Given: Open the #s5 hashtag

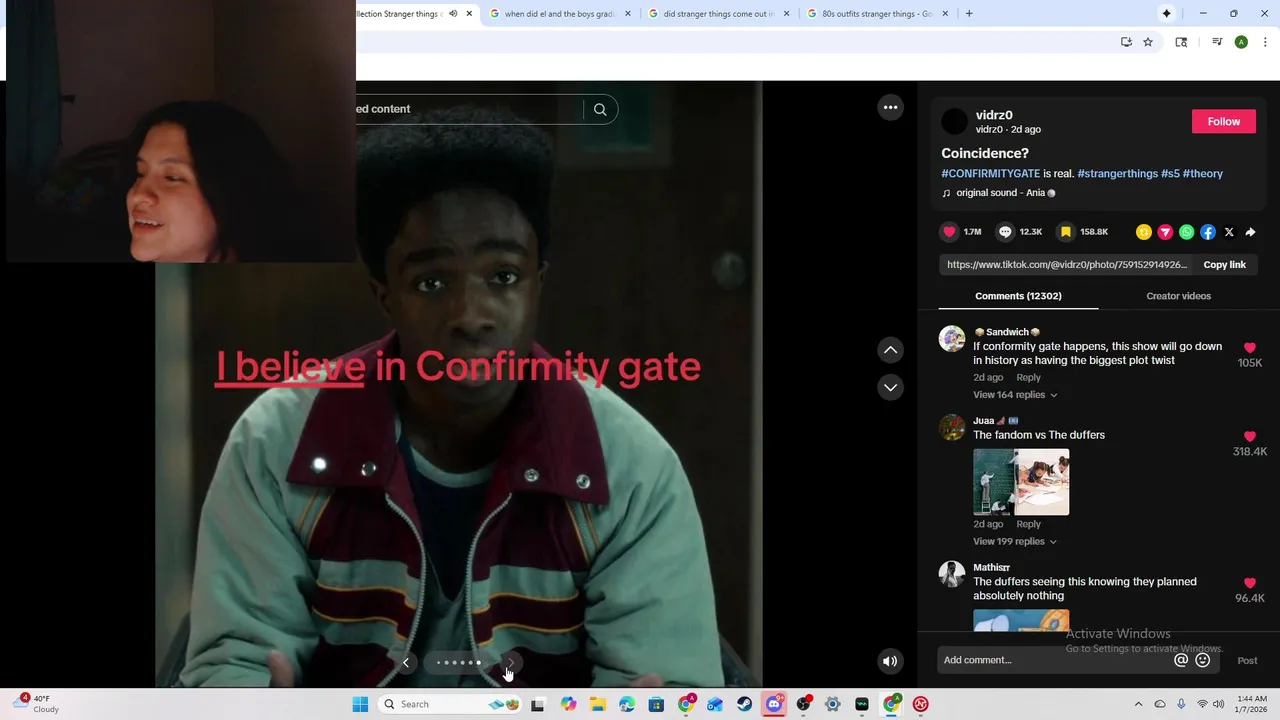Looking at the screenshot, I should pos(1170,174).
